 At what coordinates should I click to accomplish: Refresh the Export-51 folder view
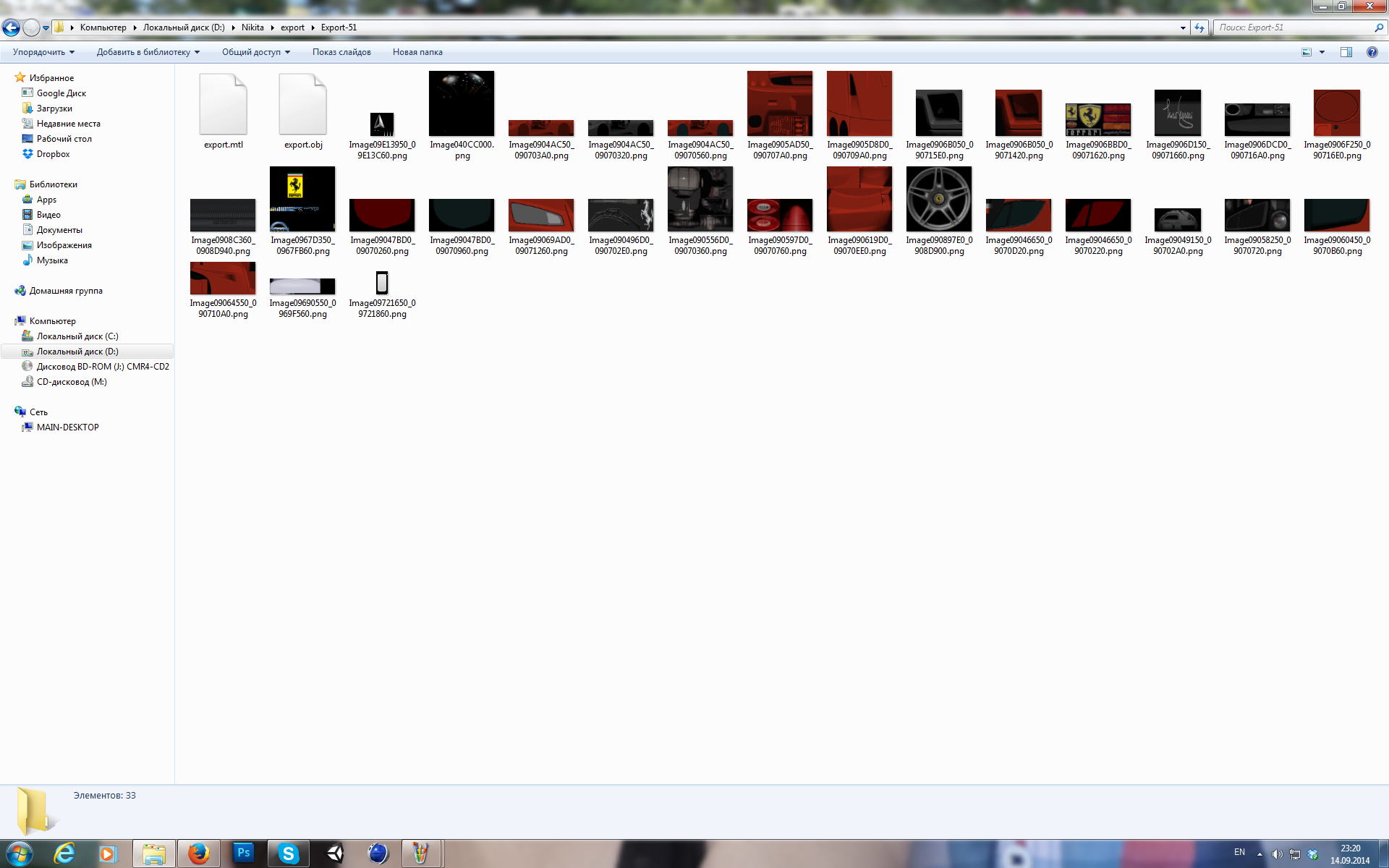tap(1199, 27)
